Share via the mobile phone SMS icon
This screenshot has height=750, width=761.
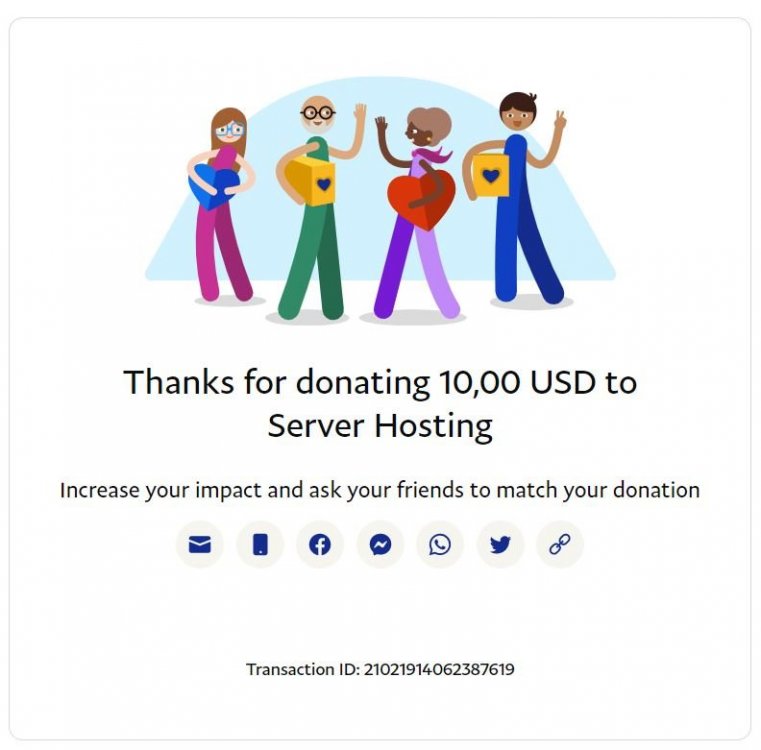tap(260, 544)
